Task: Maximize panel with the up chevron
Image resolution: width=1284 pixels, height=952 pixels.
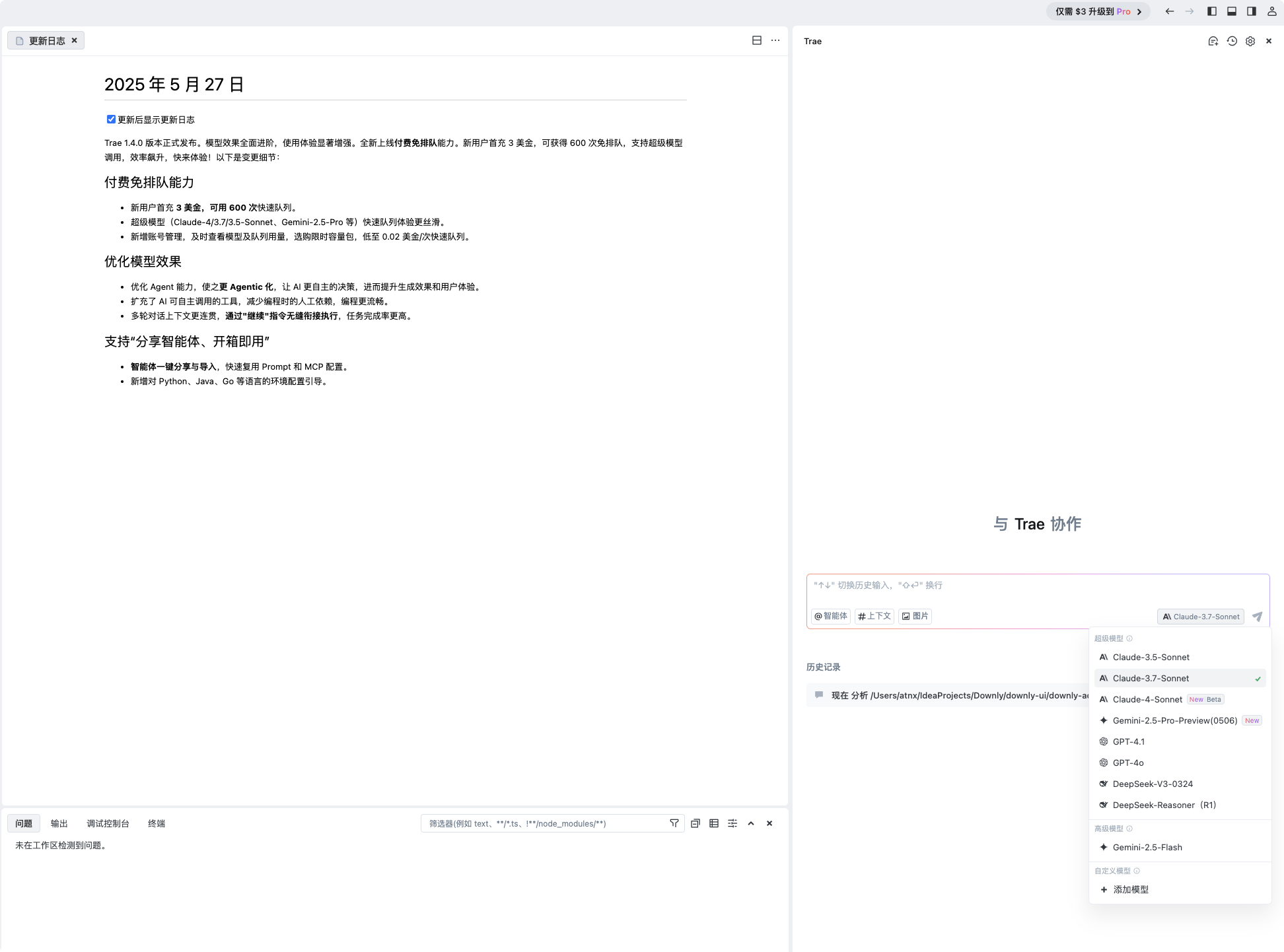Action: tap(751, 823)
